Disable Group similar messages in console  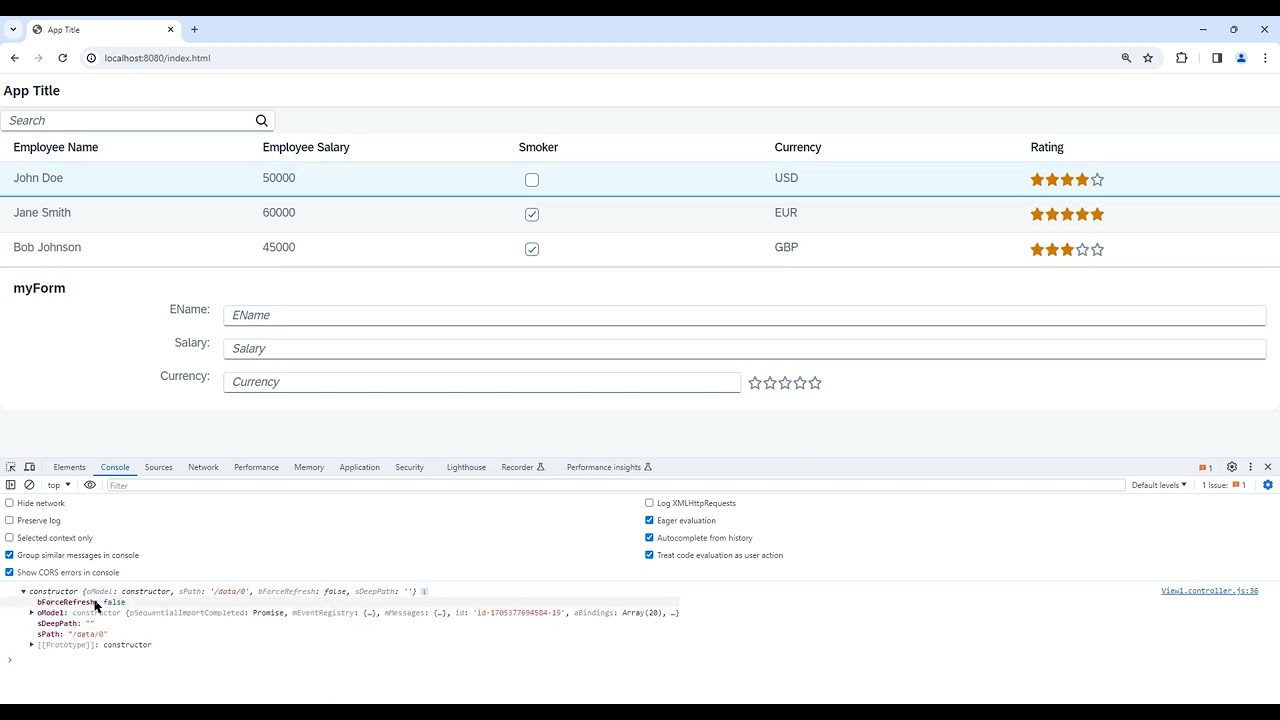click(9, 555)
